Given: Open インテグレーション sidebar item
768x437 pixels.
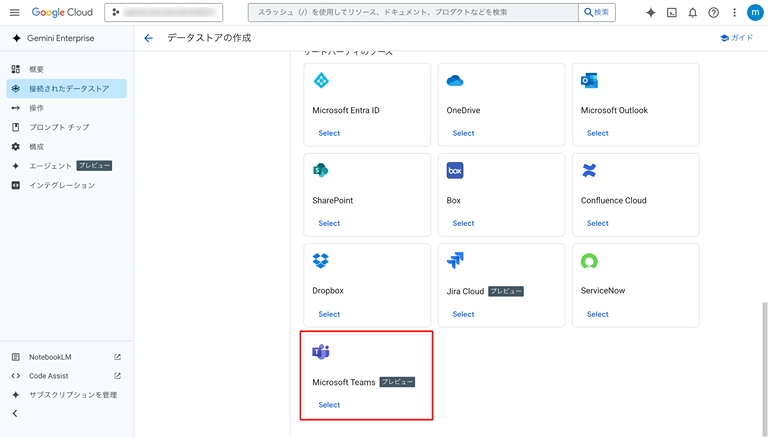Looking at the screenshot, I should click(x=67, y=185).
